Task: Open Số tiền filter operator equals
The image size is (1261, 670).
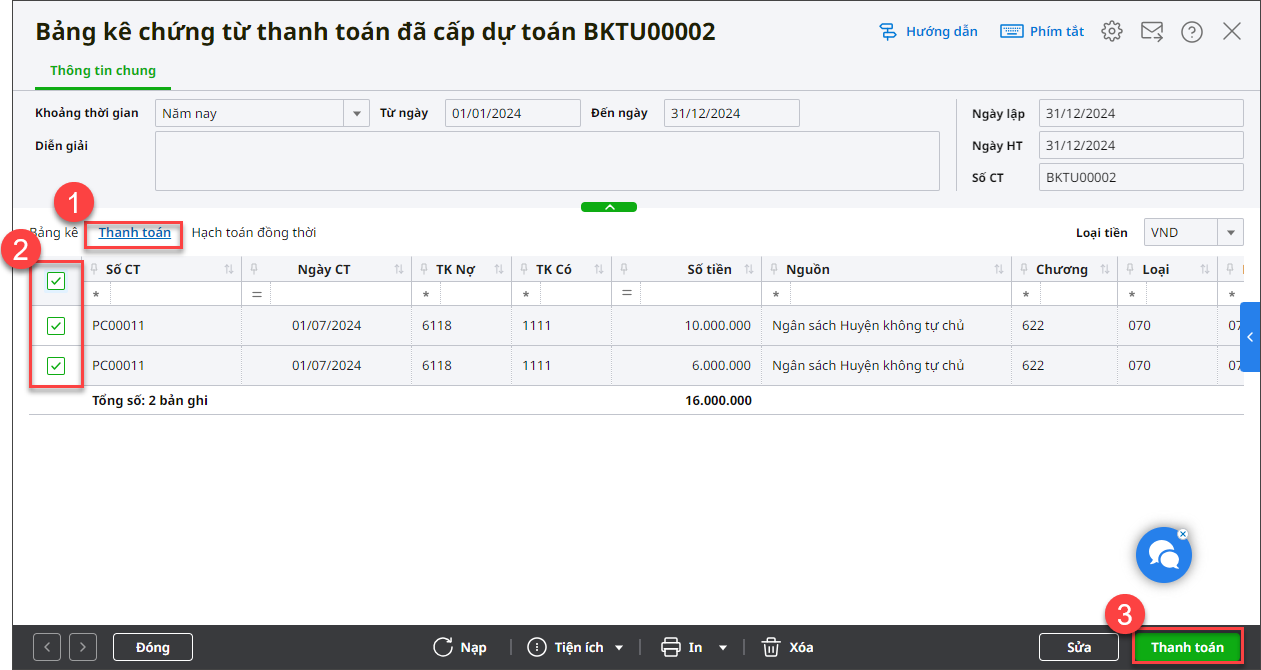Action: coord(626,294)
